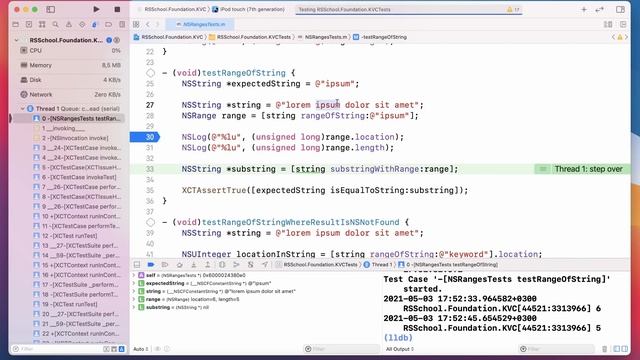Open the Report navigator icon
640x360 pixels.
pos(122,24)
